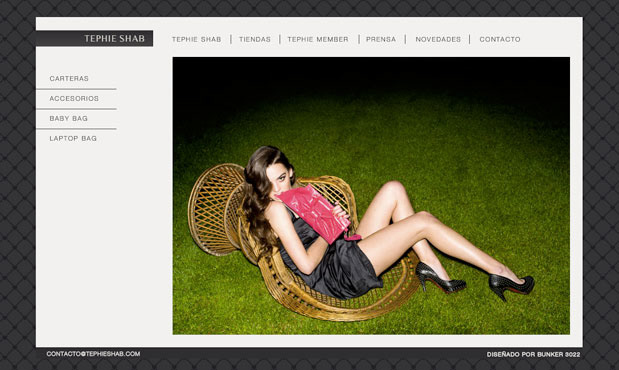
Task: Open the LAPTOP BAG category
Action: tap(73, 139)
